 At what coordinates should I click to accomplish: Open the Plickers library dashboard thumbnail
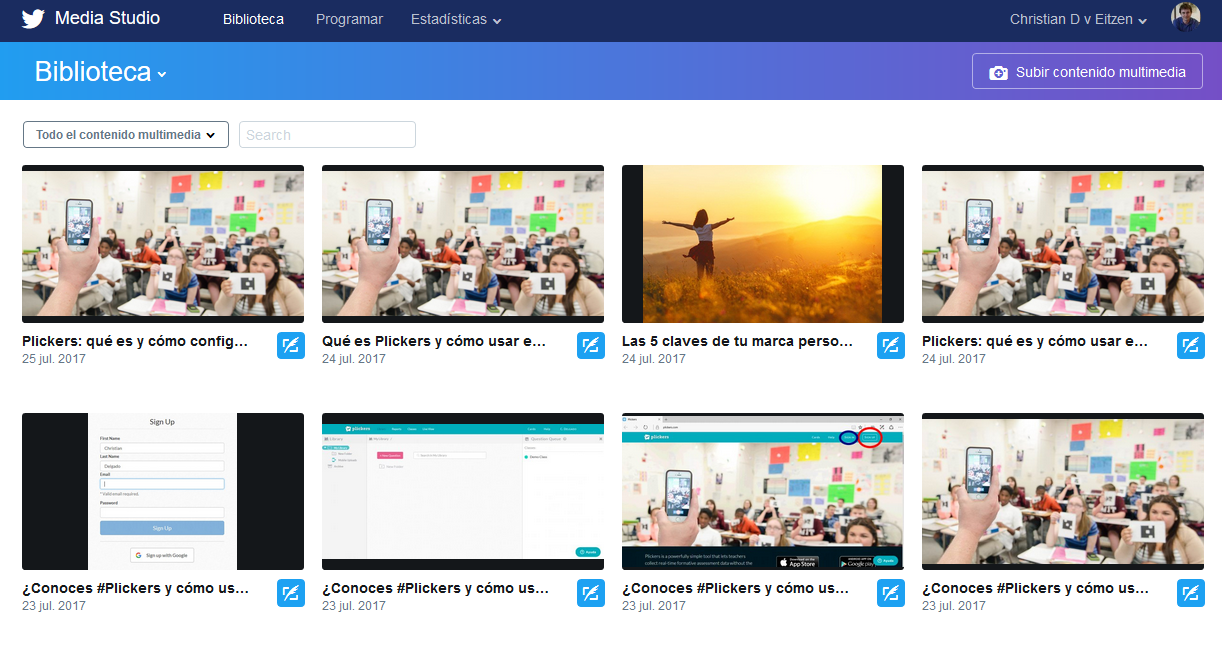(463, 491)
